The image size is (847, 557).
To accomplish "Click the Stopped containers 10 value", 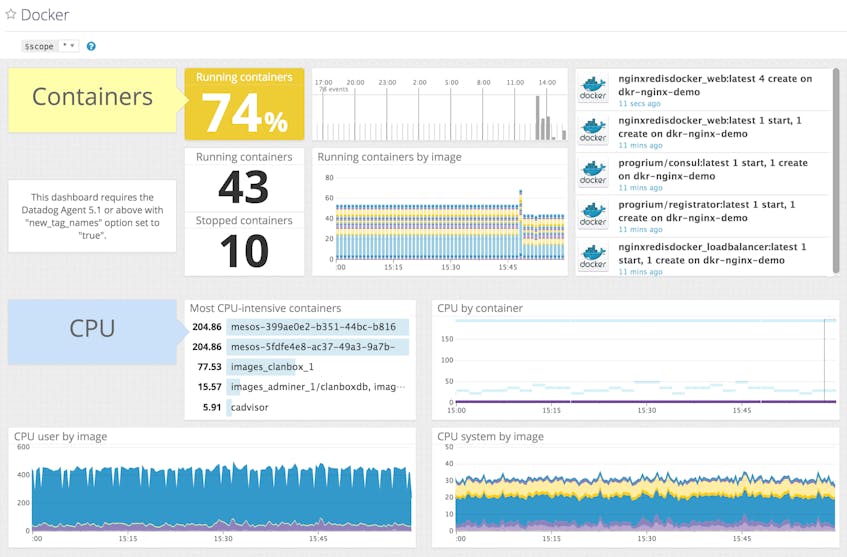I will 244,251.
